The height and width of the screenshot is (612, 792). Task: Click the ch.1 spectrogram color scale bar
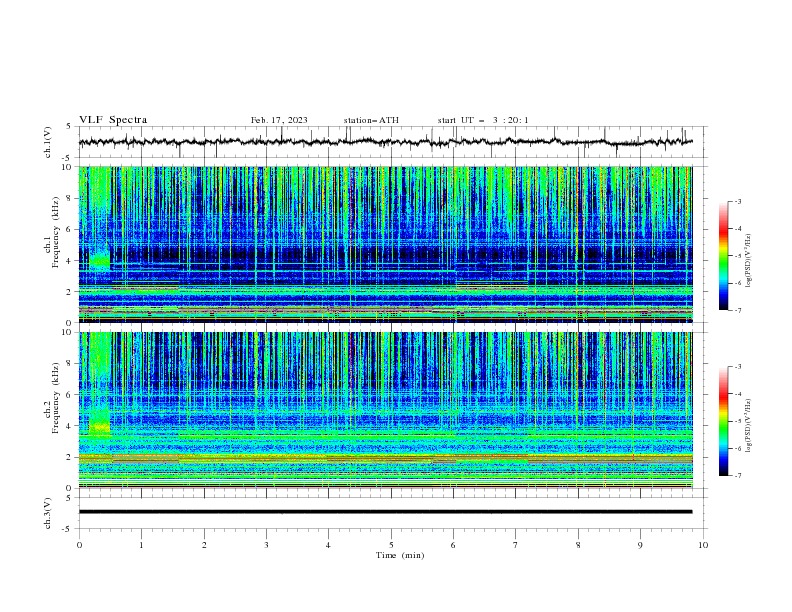click(x=724, y=256)
